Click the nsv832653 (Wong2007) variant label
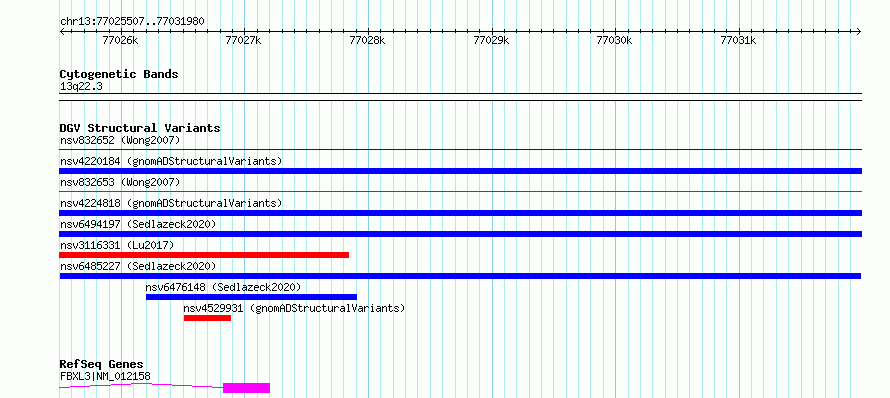 coord(120,182)
